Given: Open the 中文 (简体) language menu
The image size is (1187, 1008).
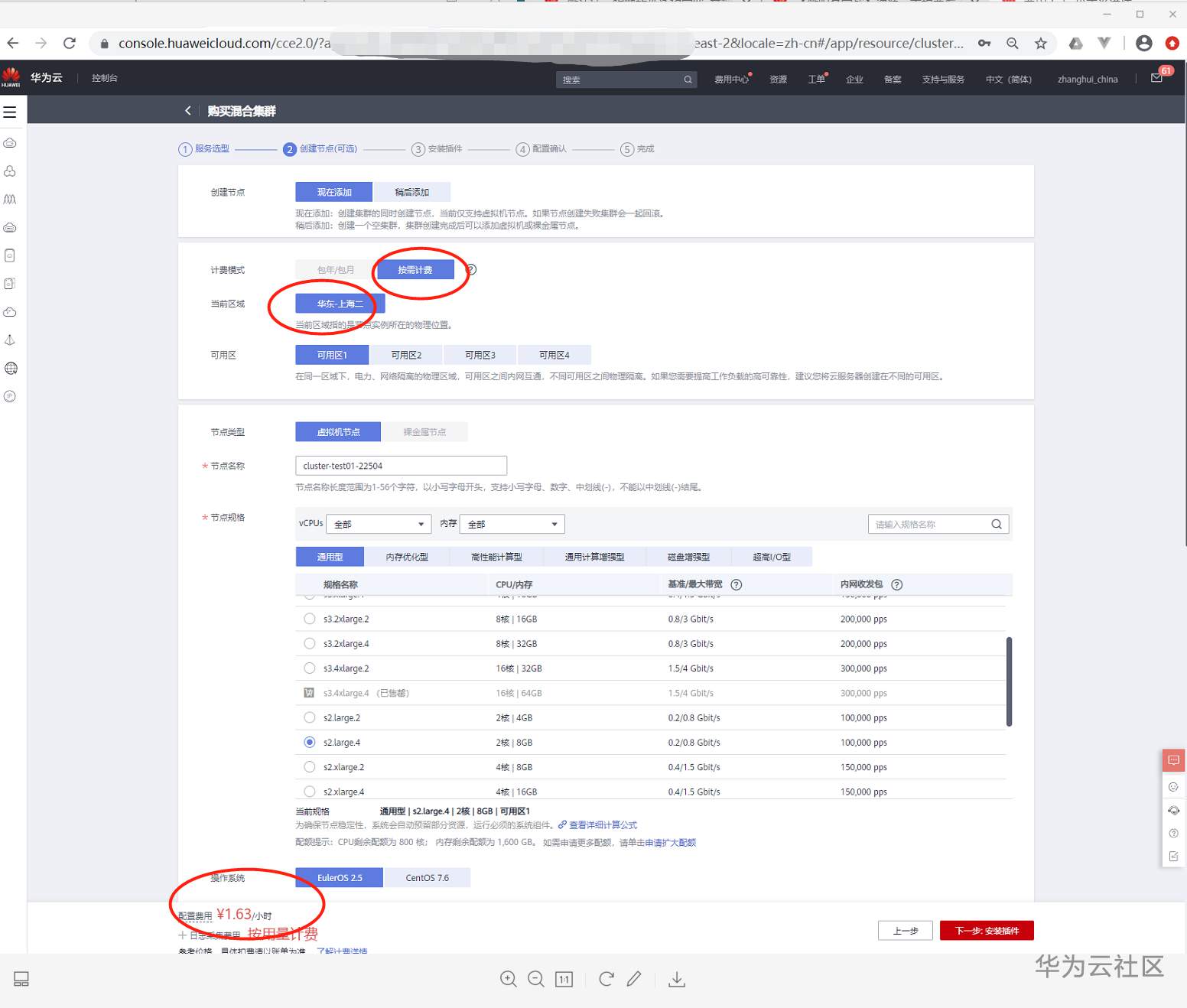Looking at the screenshot, I should click(1009, 80).
